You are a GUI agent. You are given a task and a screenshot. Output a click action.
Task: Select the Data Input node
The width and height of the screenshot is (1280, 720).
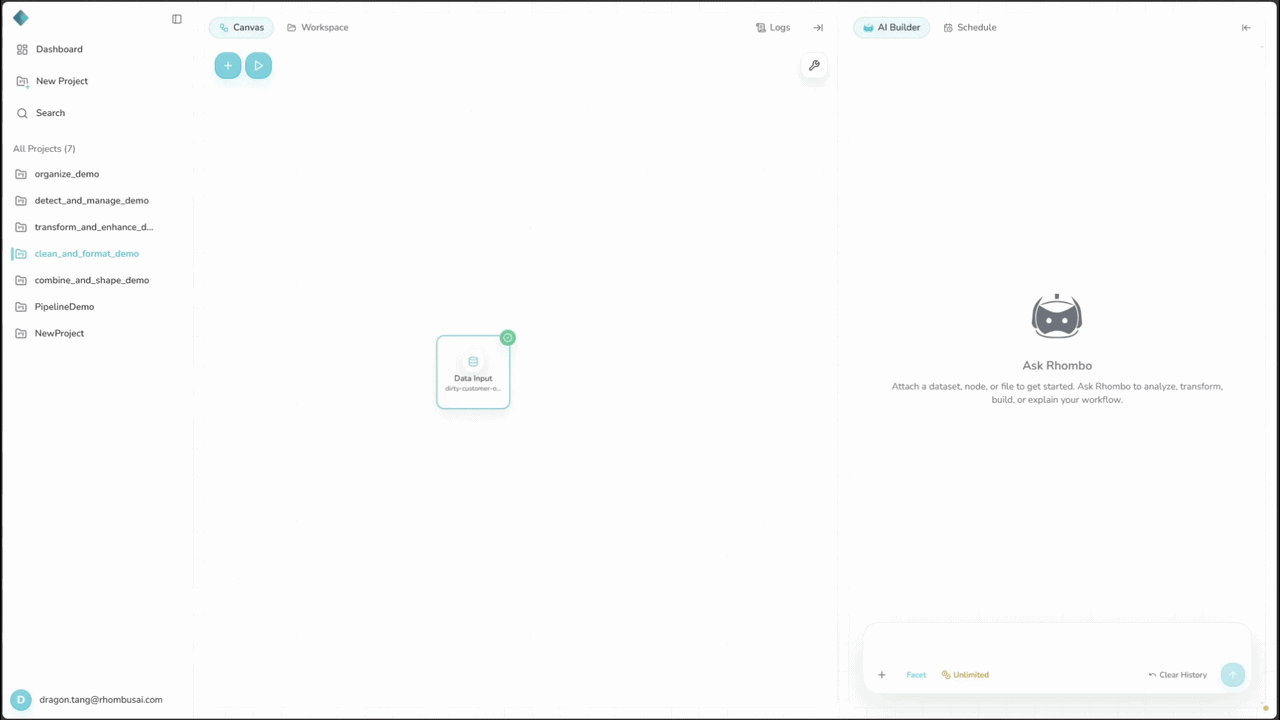click(473, 372)
